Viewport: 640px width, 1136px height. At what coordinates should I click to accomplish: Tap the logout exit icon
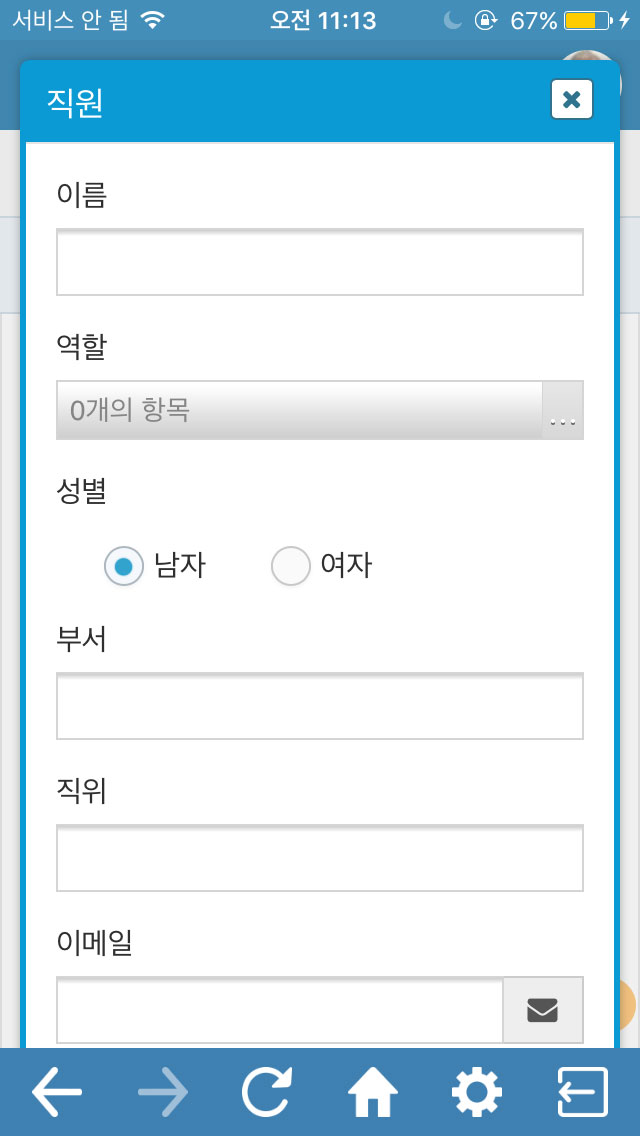tap(582, 1091)
